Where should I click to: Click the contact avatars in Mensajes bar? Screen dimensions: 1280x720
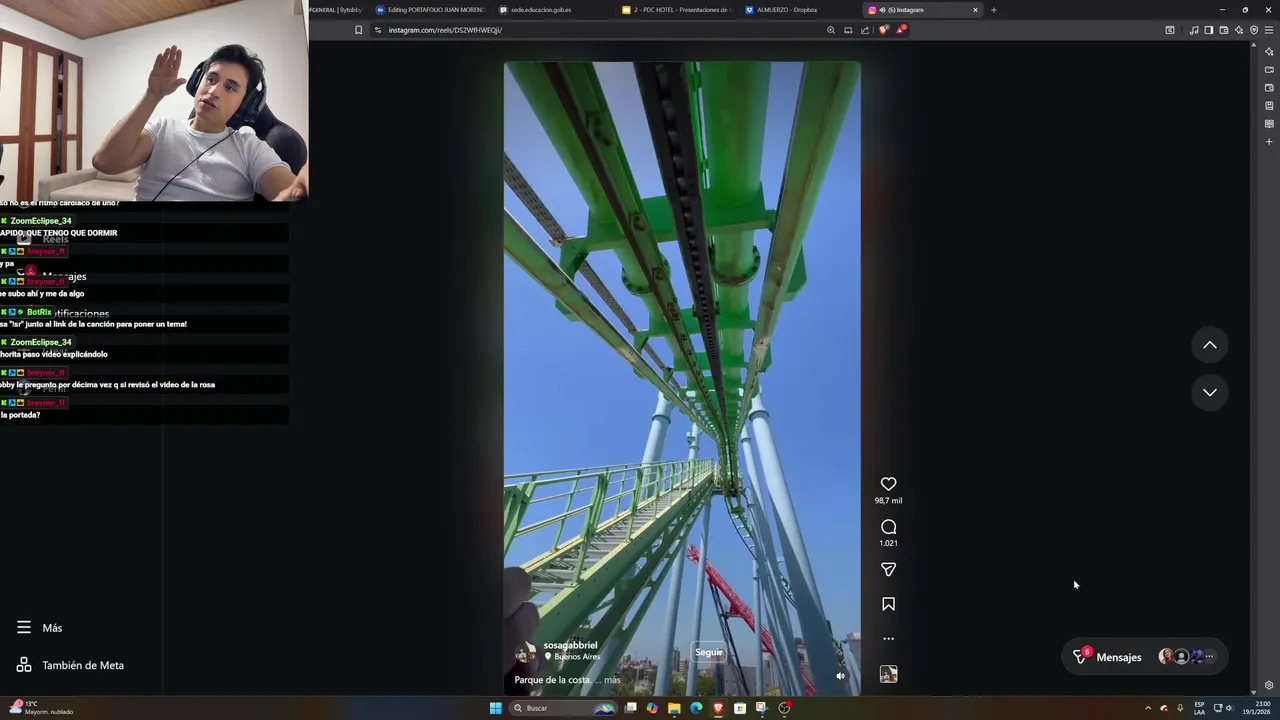pos(1187,657)
